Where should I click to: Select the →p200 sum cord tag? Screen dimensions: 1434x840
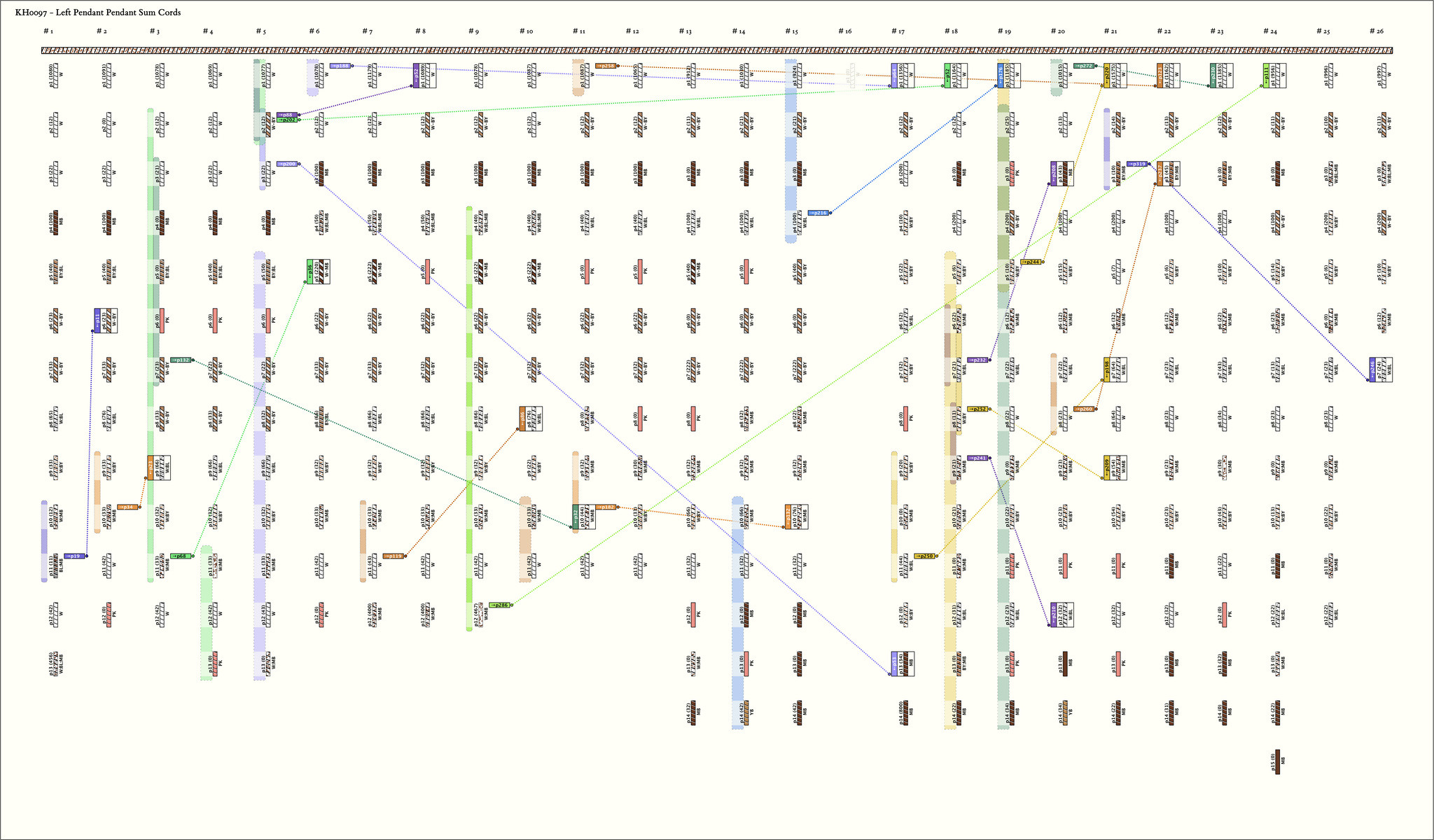coord(287,164)
